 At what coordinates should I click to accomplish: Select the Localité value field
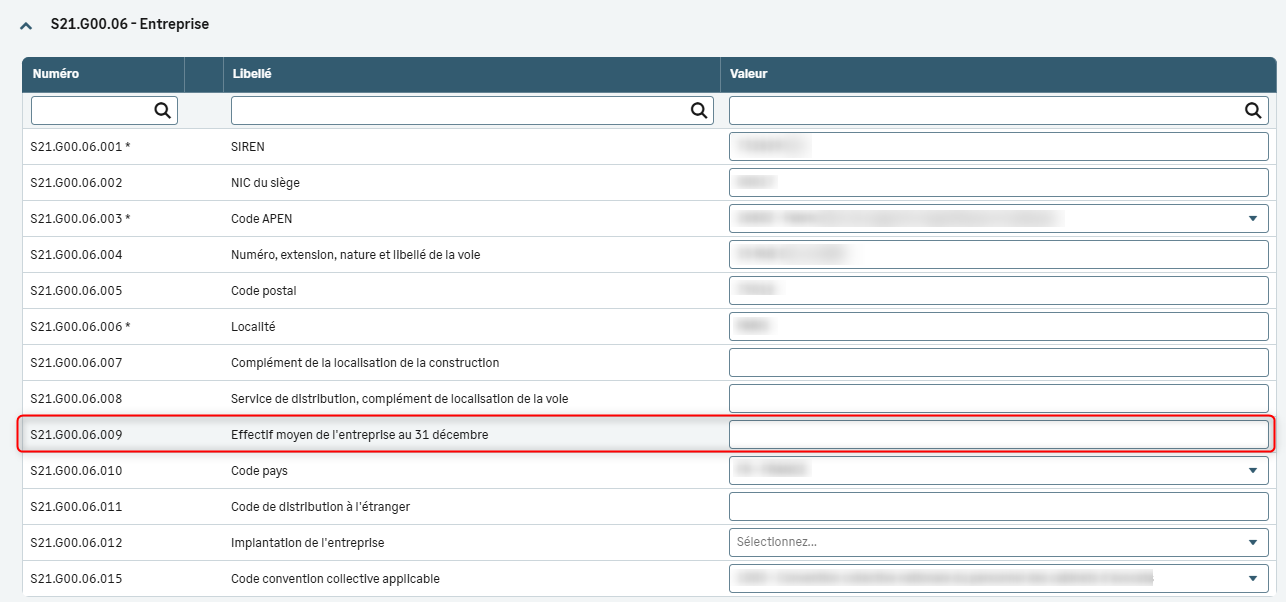[998, 326]
